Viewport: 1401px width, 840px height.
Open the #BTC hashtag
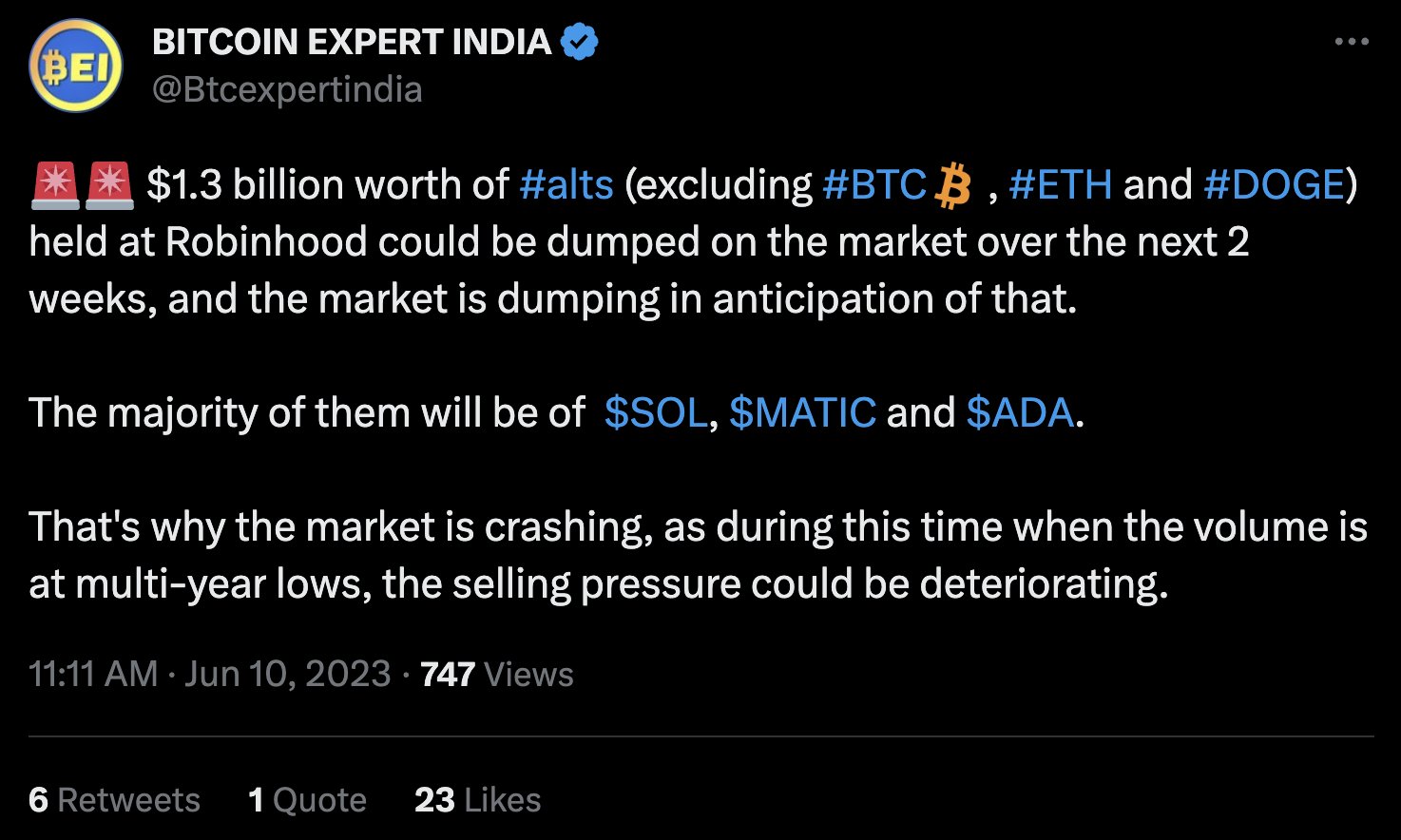pos(874,184)
